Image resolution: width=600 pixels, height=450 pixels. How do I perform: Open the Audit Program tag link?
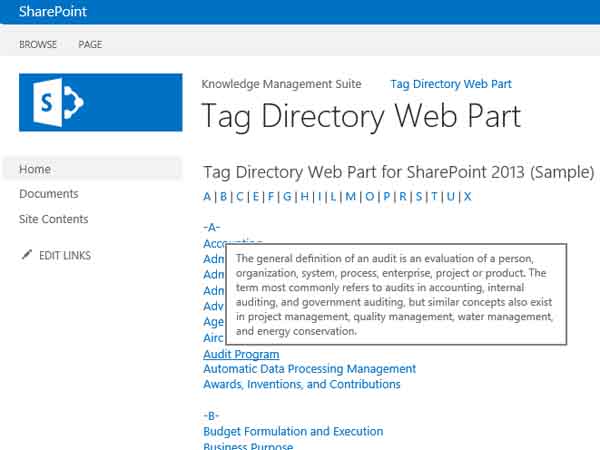241,354
